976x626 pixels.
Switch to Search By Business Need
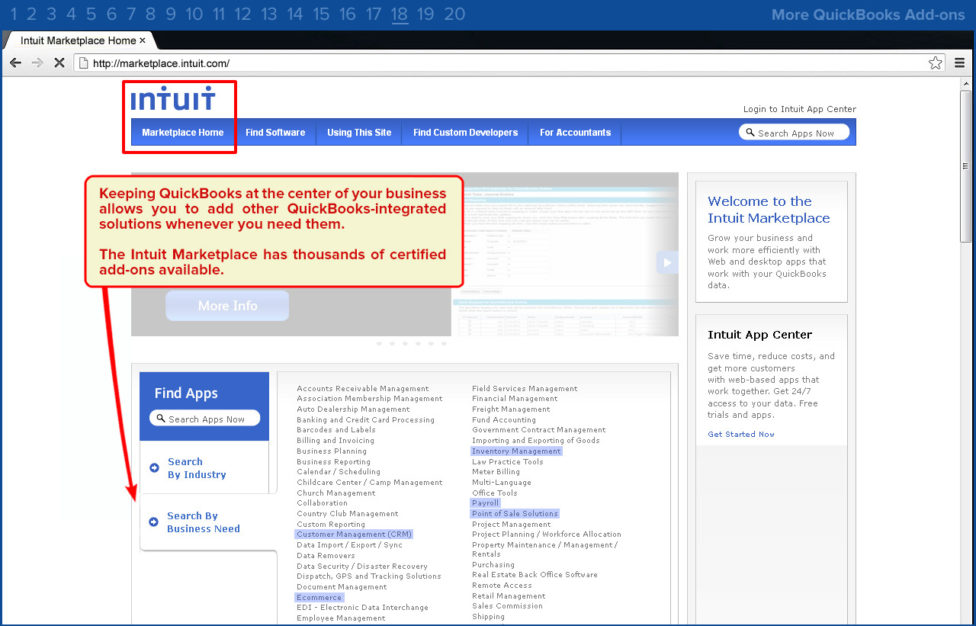pos(203,522)
